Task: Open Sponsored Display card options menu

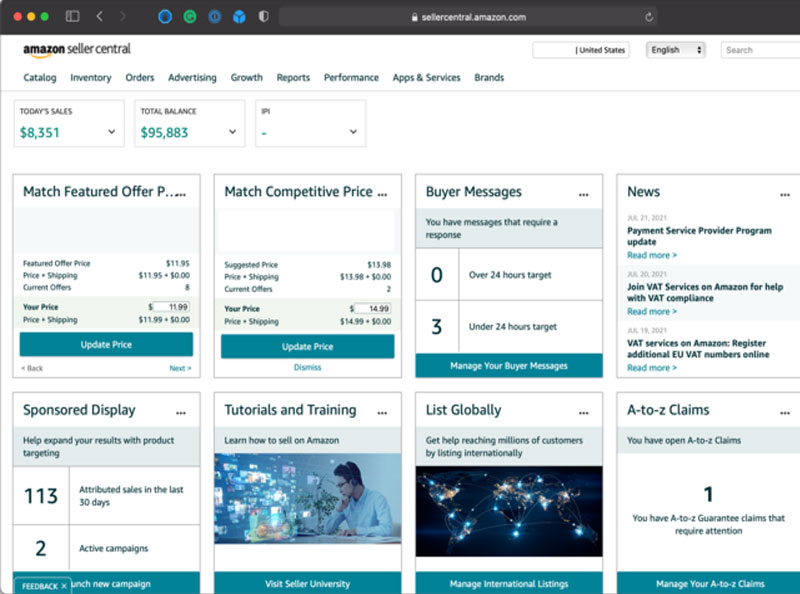Action: [181, 411]
